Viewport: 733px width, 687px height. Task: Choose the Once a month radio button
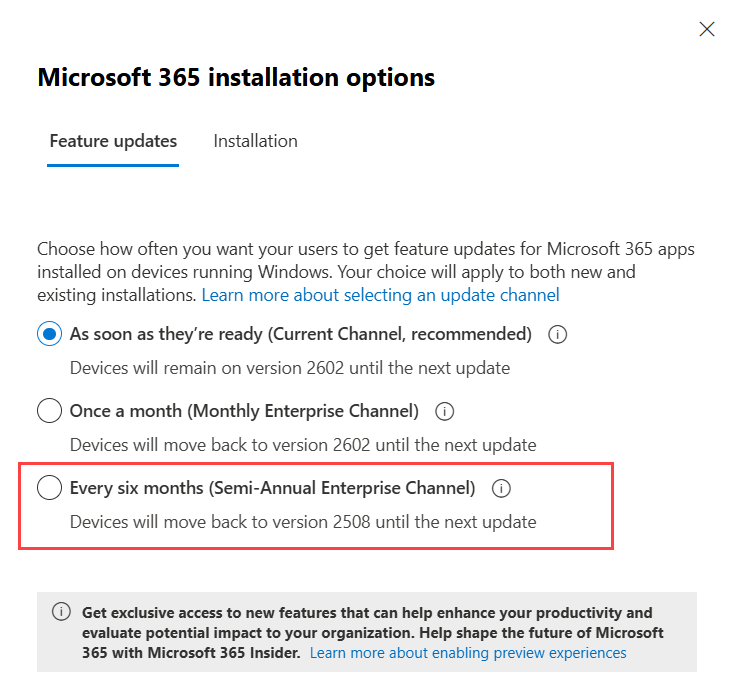click(x=49, y=411)
